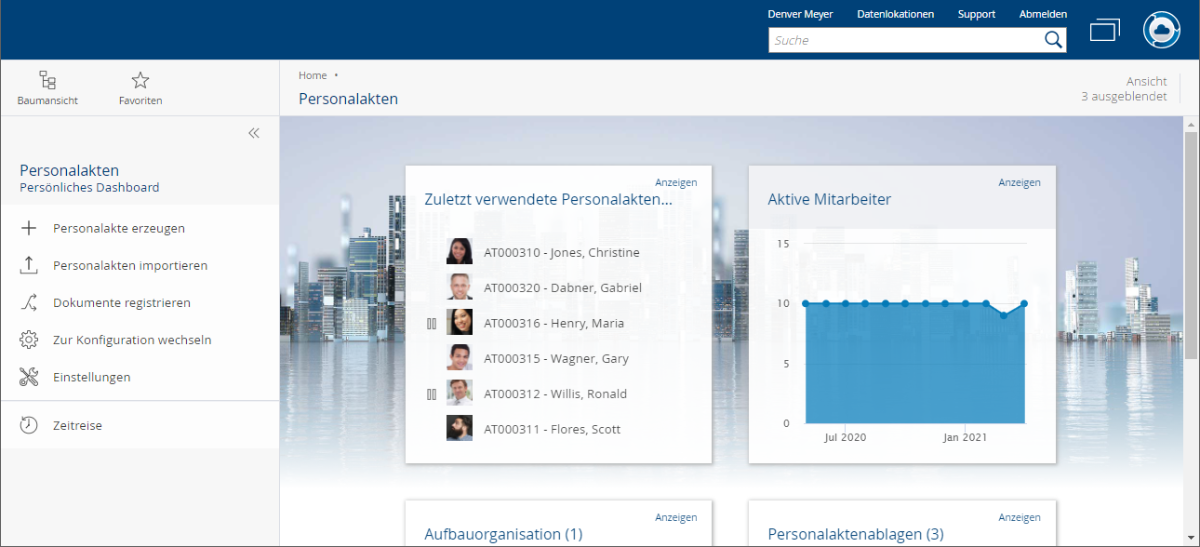The image size is (1200, 547).
Task: Click the Suche search input field
Action: 905,40
